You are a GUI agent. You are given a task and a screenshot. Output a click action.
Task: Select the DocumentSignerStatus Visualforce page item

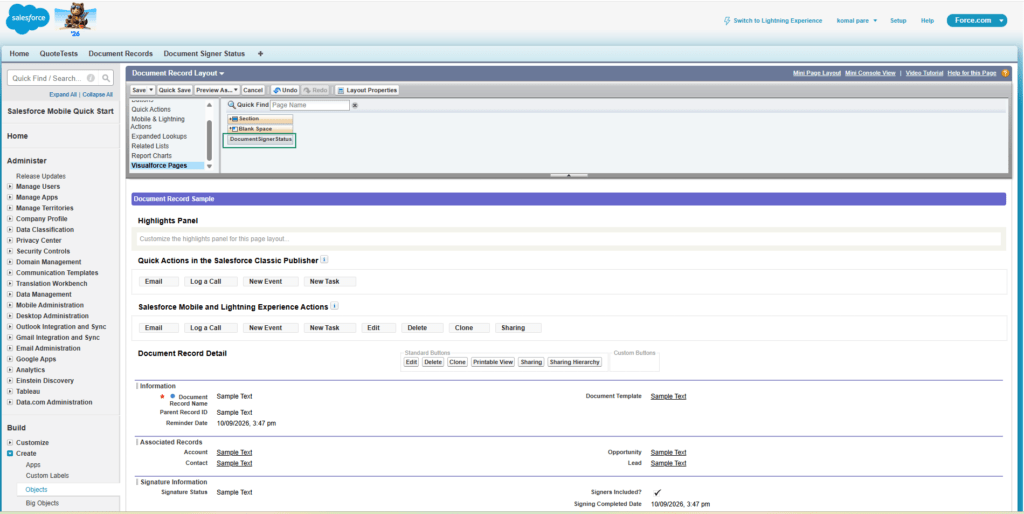click(x=260, y=140)
